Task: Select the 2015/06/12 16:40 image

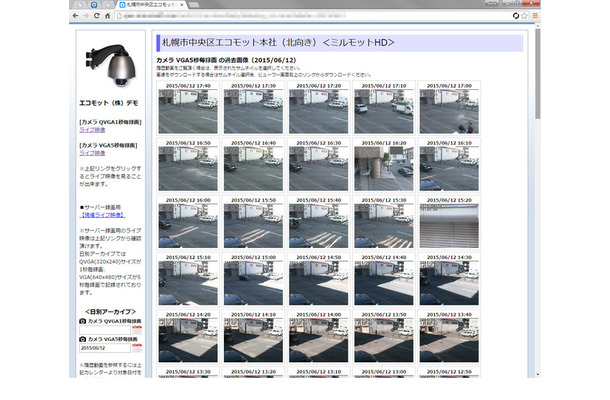Action: pos(253,168)
